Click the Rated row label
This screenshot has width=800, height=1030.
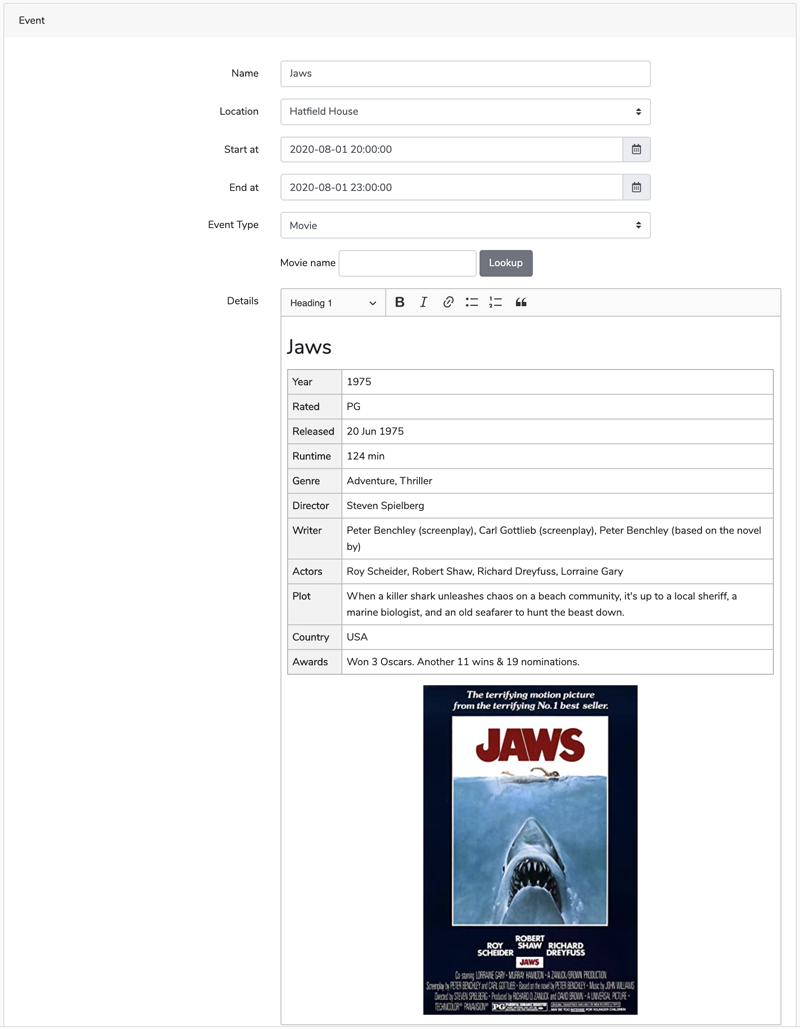(306, 407)
